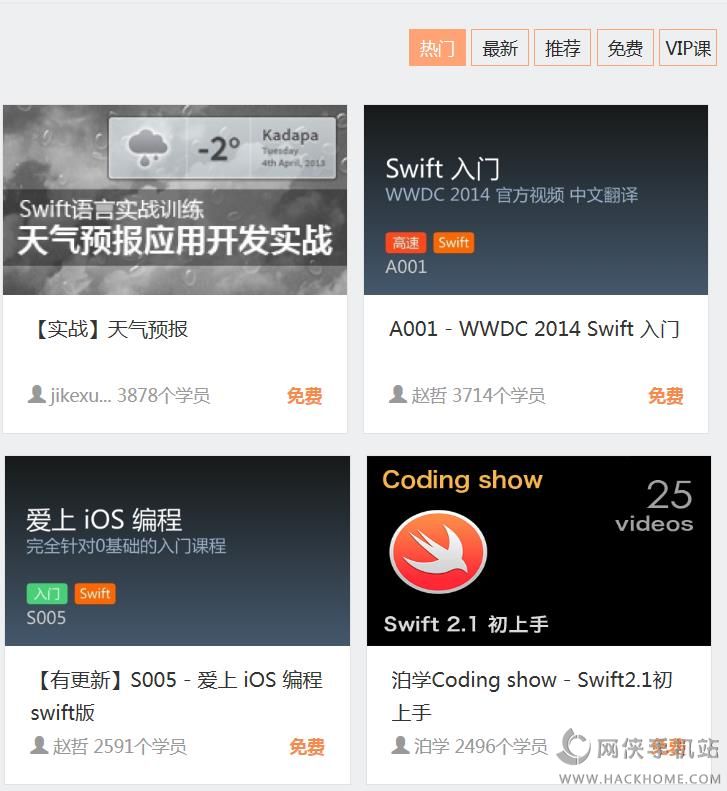Click 3878个学员 student count
The image size is (727, 791).
pyautogui.click(x=163, y=396)
